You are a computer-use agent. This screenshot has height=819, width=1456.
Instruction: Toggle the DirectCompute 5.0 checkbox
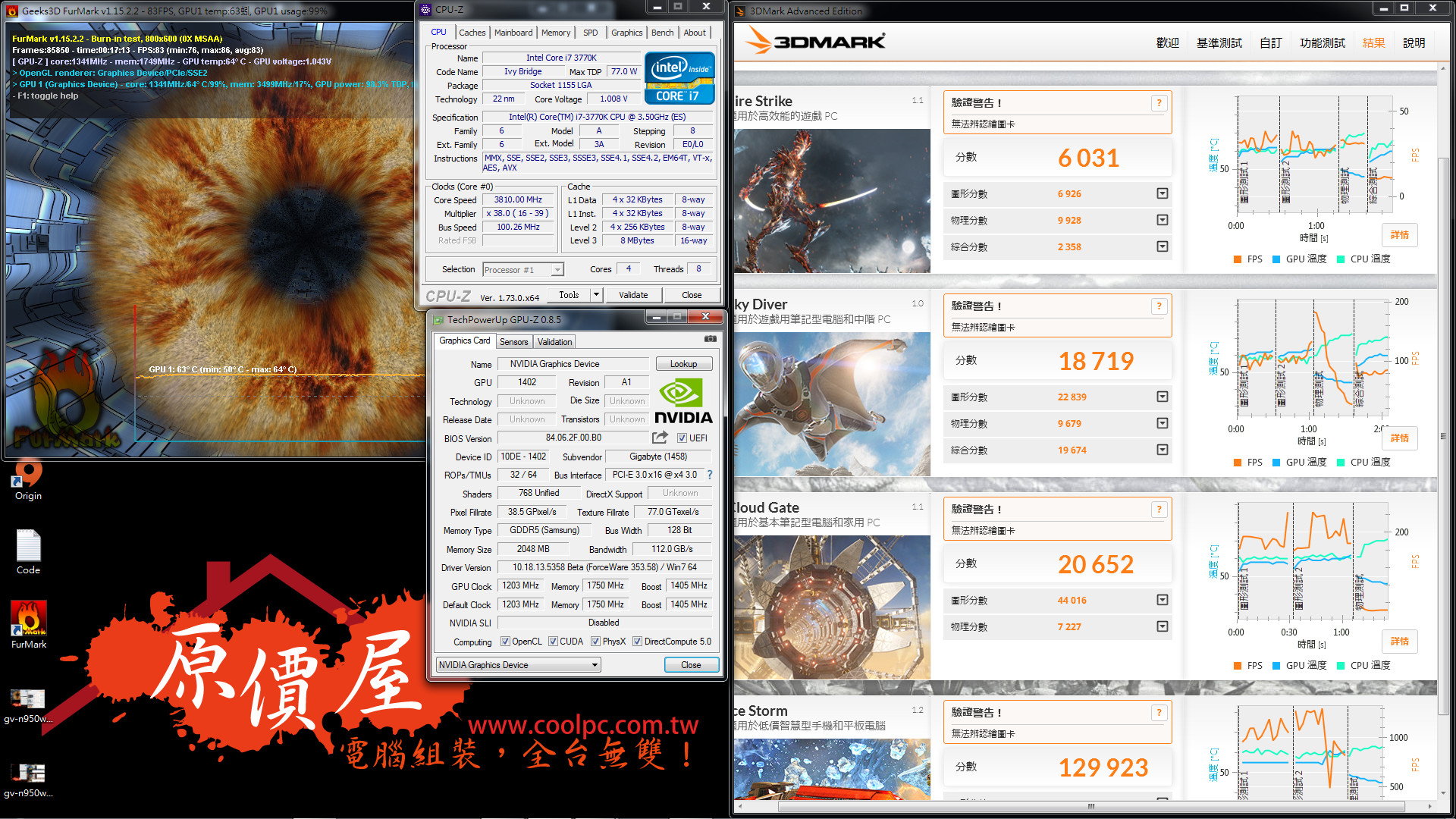[638, 642]
